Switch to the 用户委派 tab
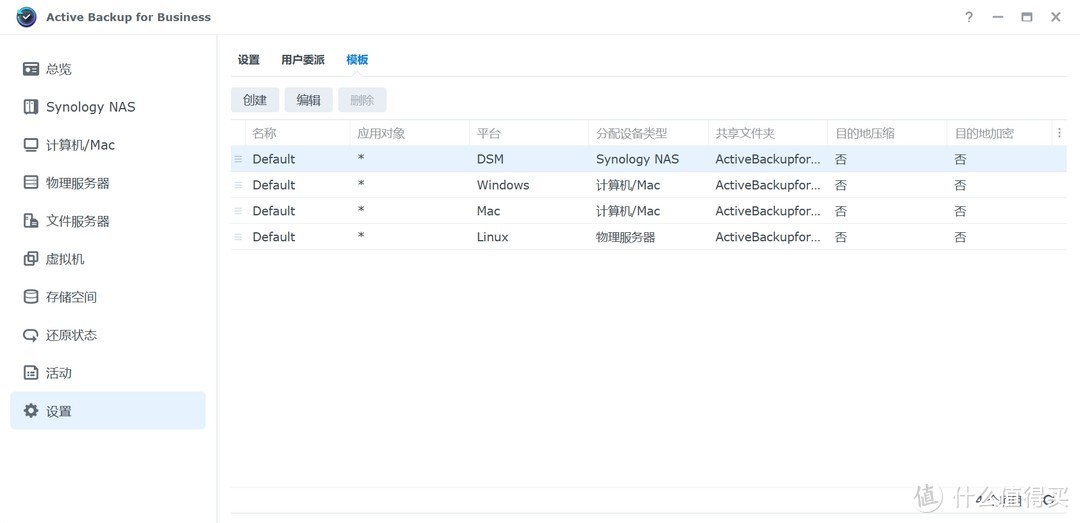The height and width of the screenshot is (523, 1080). (303, 60)
